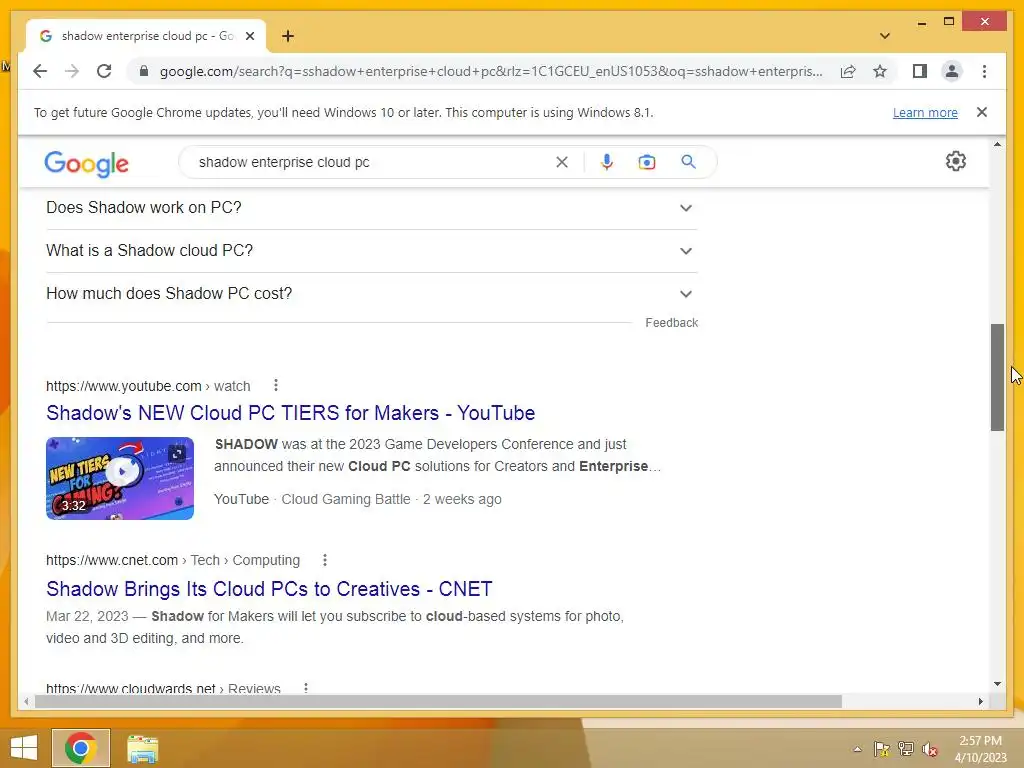Submit search with magnifier icon

pyautogui.click(x=688, y=161)
